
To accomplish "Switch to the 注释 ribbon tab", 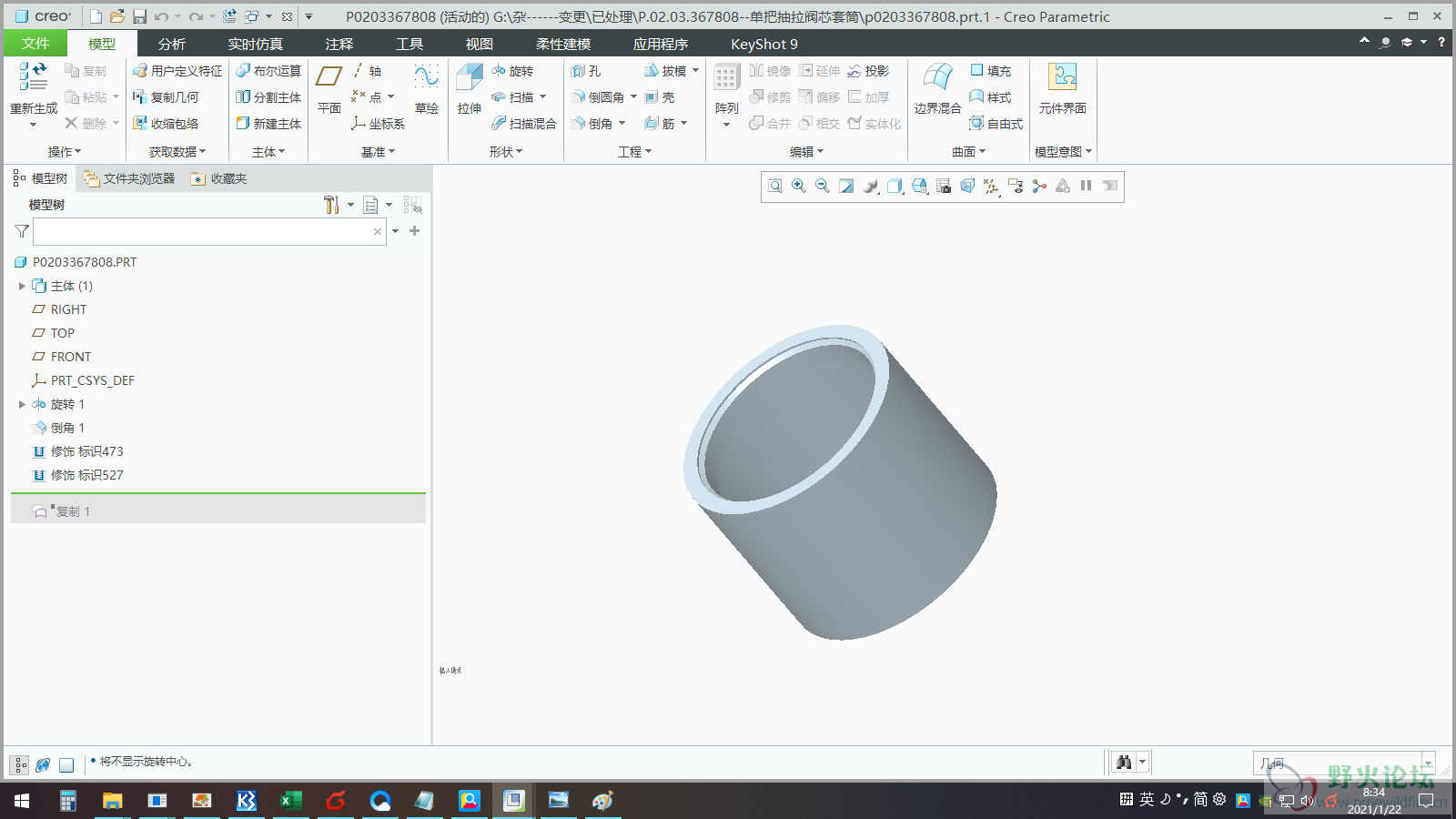I will click(339, 44).
